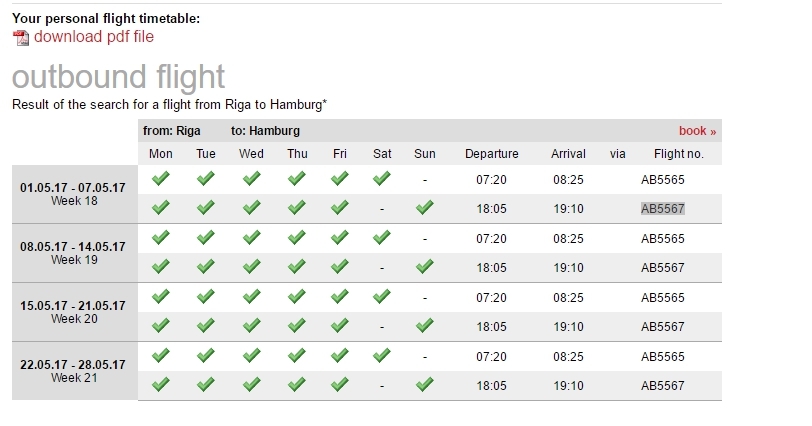812x426 pixels.
Task: Click Thursday checkmark for Week 19 18:05 flight
Action: [297, 267]
